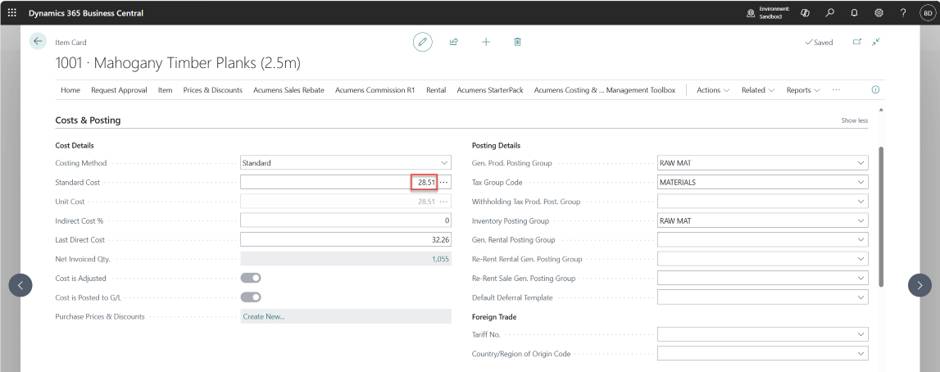Open search with the magnifier icon

[830, 13]
